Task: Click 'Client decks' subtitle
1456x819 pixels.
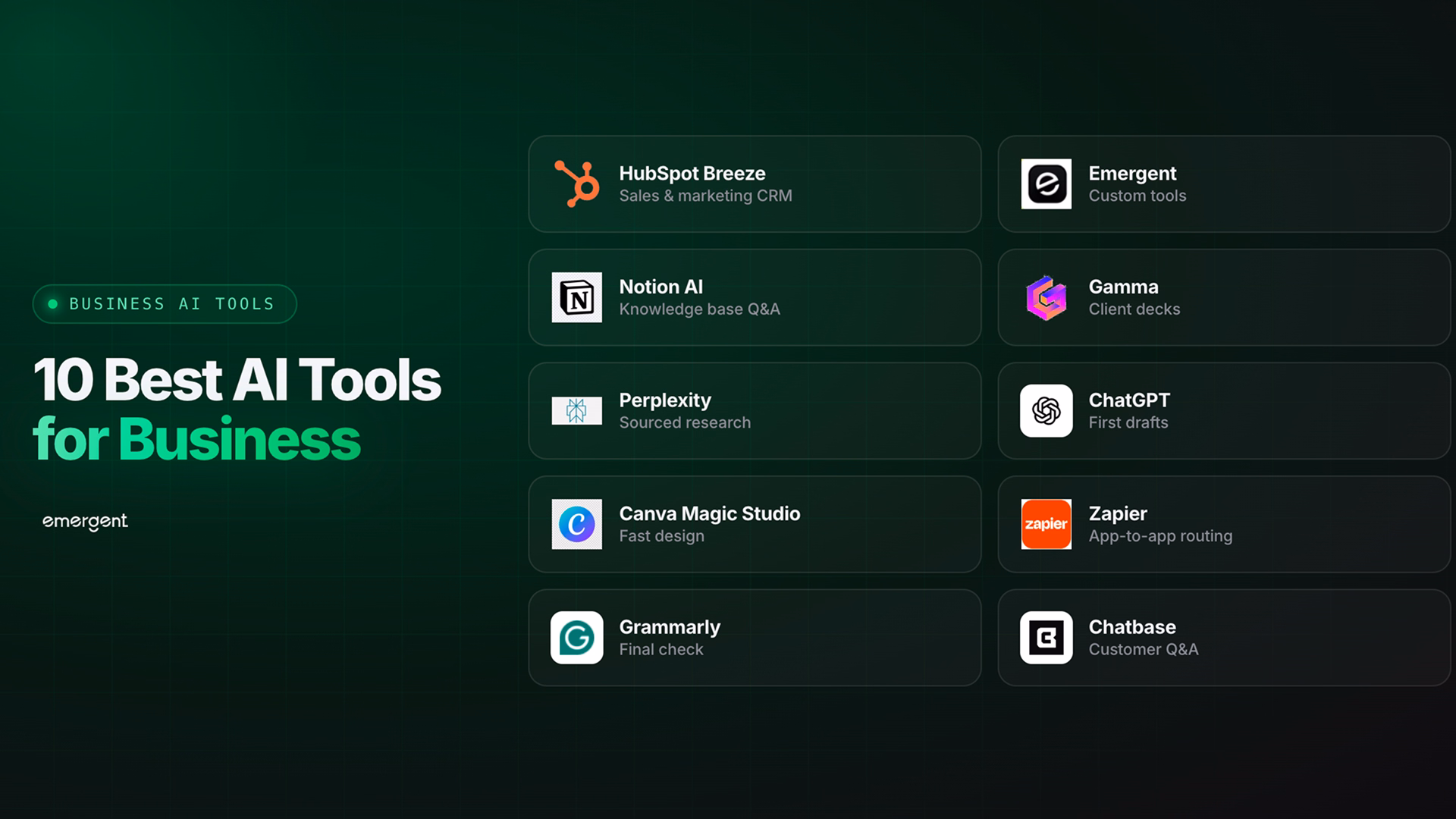Action: tap(1134, 309)
